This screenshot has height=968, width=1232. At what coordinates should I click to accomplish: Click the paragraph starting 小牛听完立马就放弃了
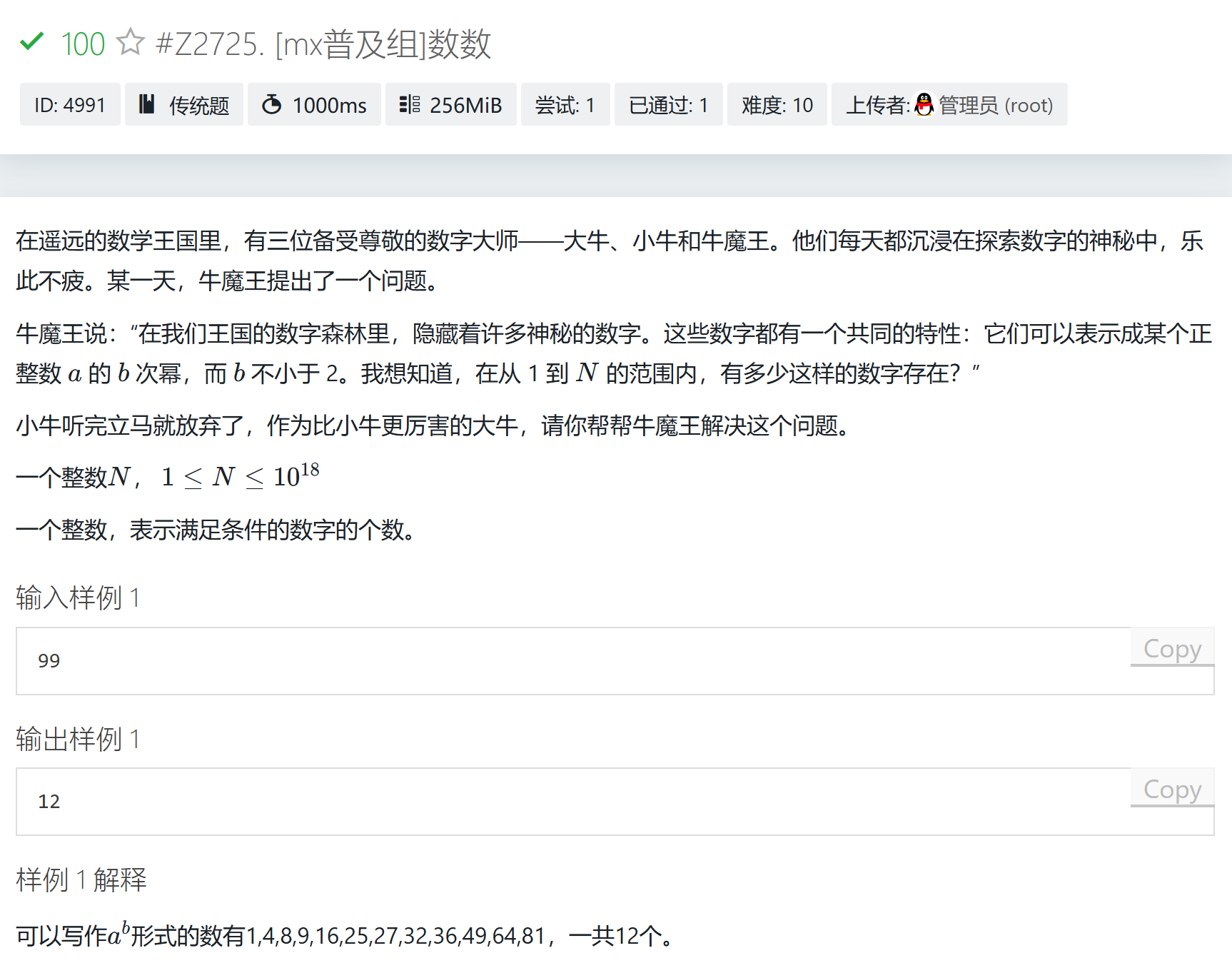[433, 425]
